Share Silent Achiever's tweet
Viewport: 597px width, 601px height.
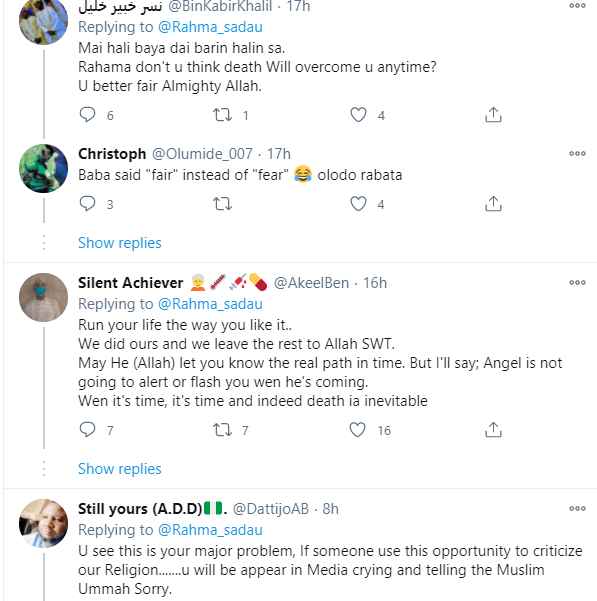click(493, 430)
